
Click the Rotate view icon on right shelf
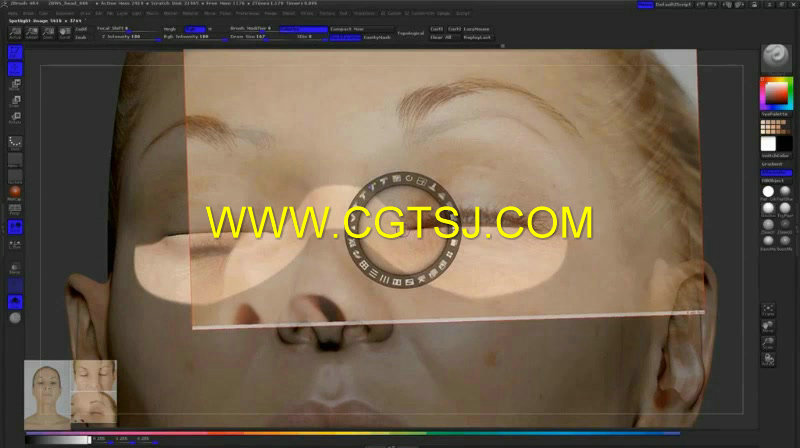768,359
